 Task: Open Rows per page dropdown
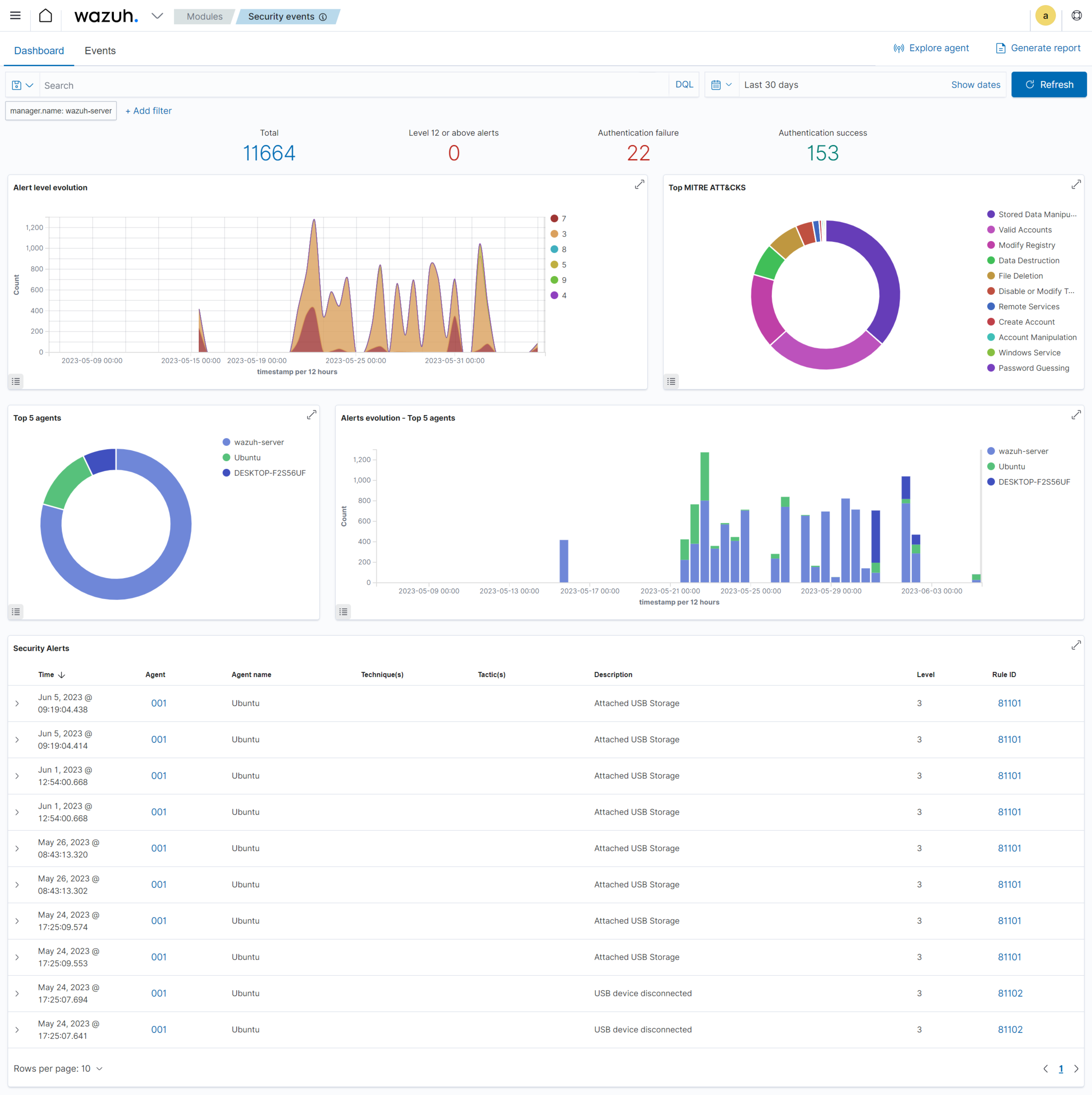pos(58,1068)
